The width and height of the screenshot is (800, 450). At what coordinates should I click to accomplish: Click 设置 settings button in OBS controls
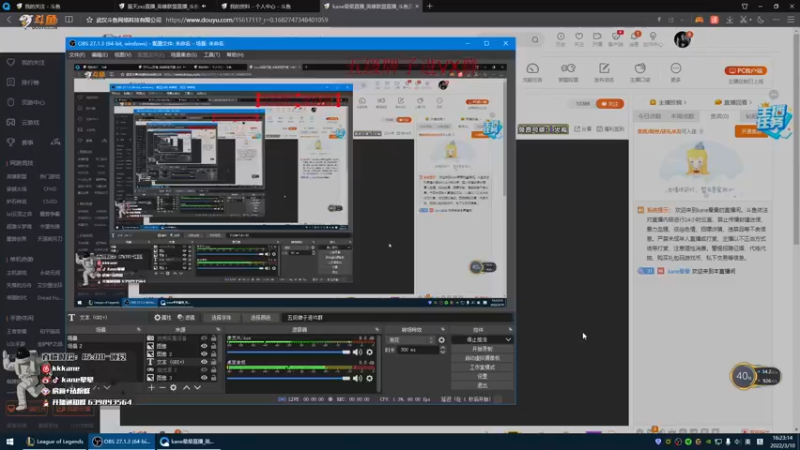482,377
